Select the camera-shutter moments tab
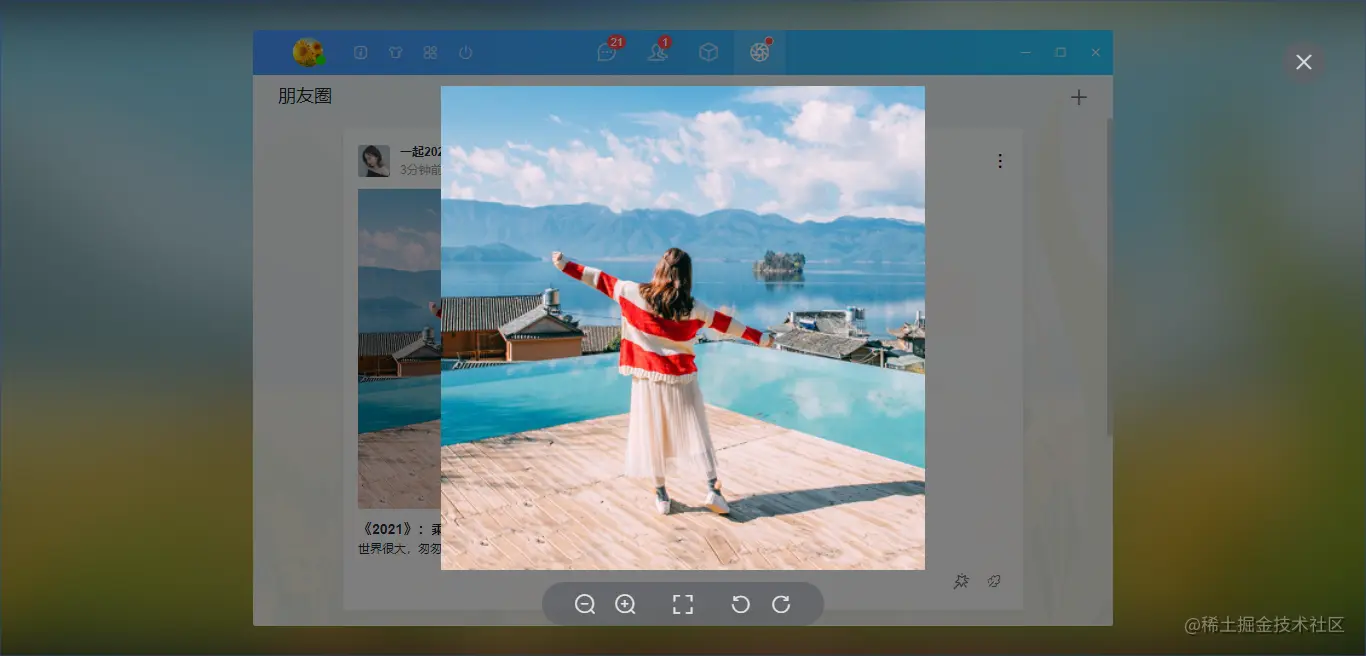Screen dimensions: 1366x656 pos(759,52)
